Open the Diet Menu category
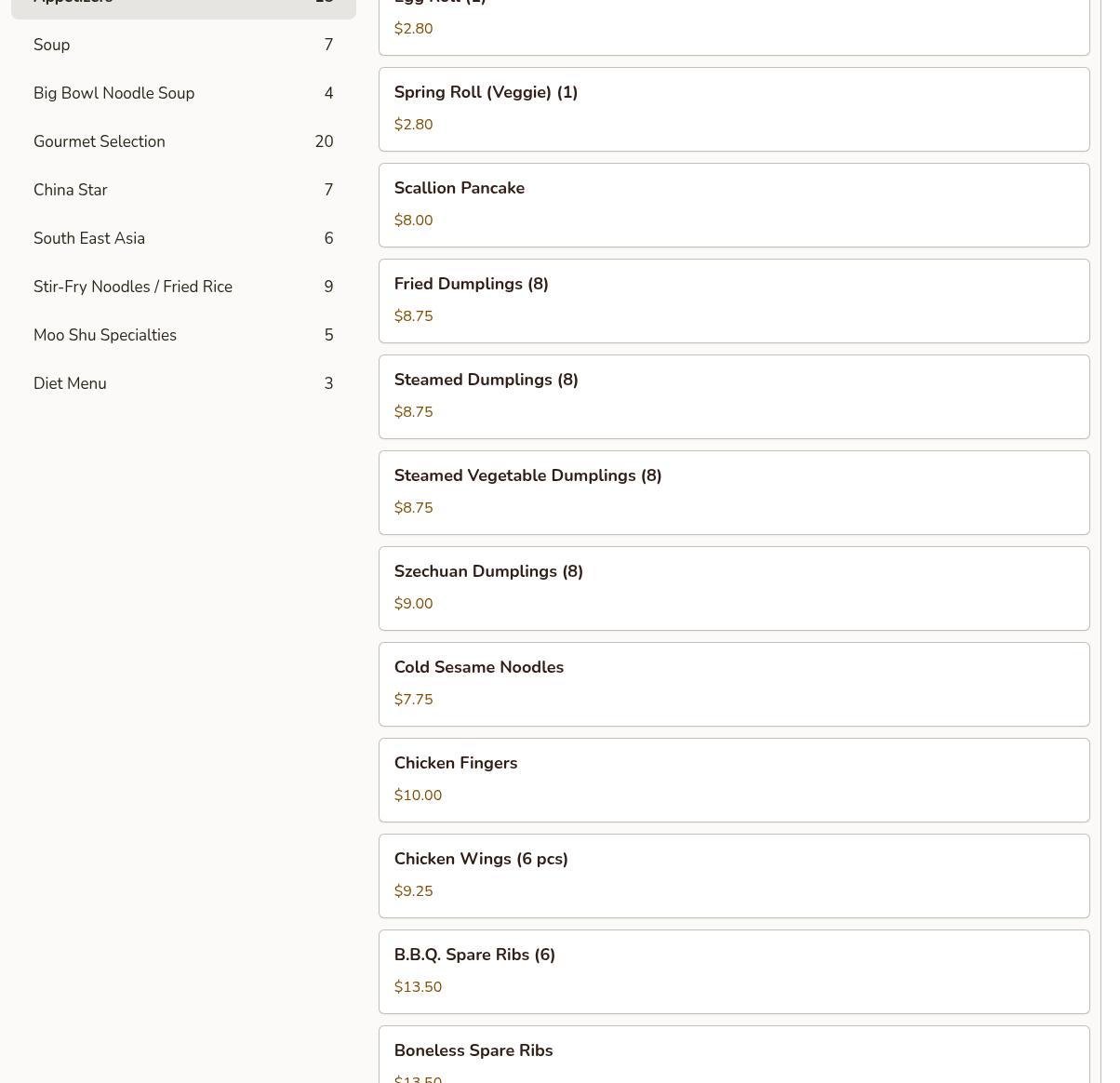1120x1083 pixels. pyautogui.click(x=183, y=383)
